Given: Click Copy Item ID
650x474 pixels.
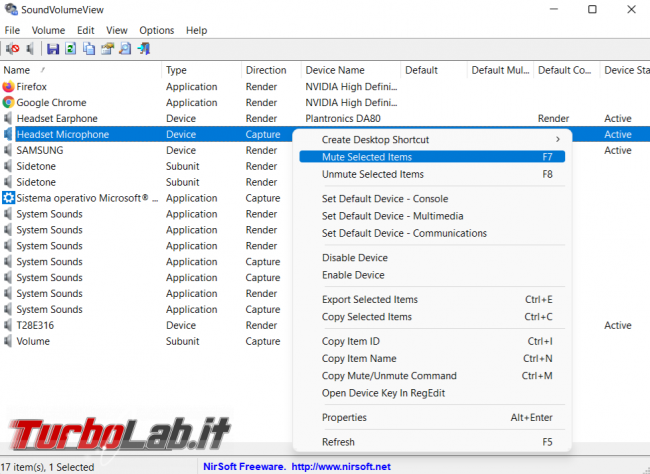Looking at the screenshot, I should [x=432, y=341].
